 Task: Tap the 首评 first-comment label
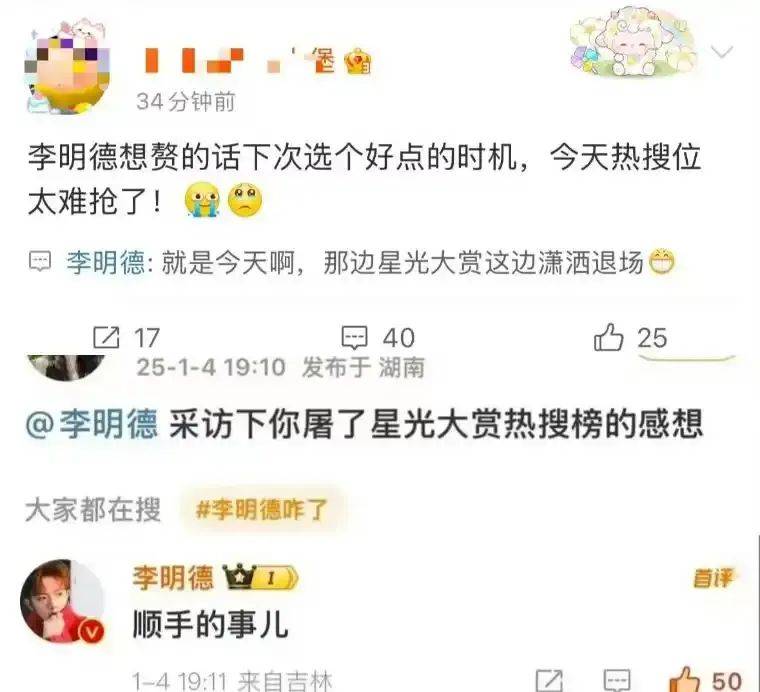[713, 578]
